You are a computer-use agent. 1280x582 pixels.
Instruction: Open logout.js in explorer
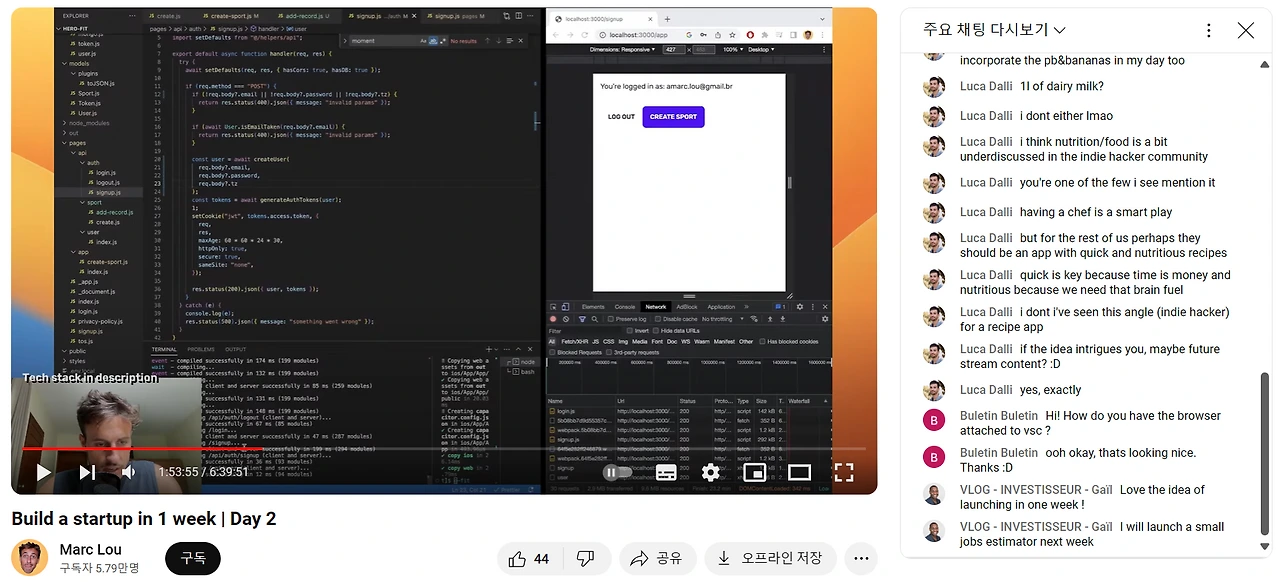[108, 183]
